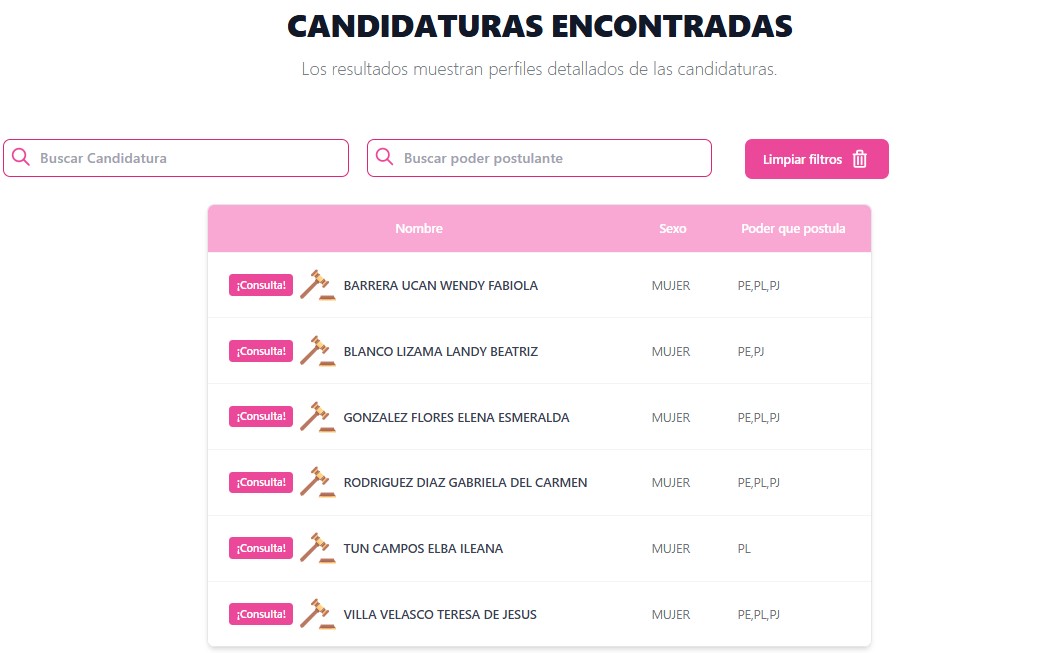Focus the Buscar Candidatura search field

[190, 158]
